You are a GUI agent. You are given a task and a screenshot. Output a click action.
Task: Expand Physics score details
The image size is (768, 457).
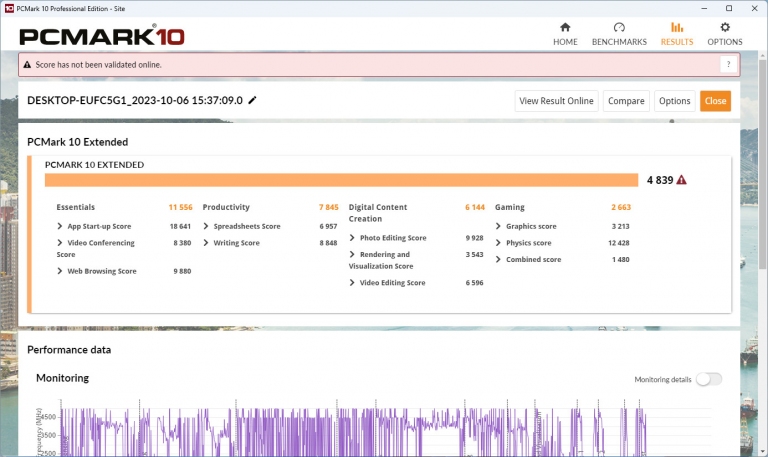point(498,243)
